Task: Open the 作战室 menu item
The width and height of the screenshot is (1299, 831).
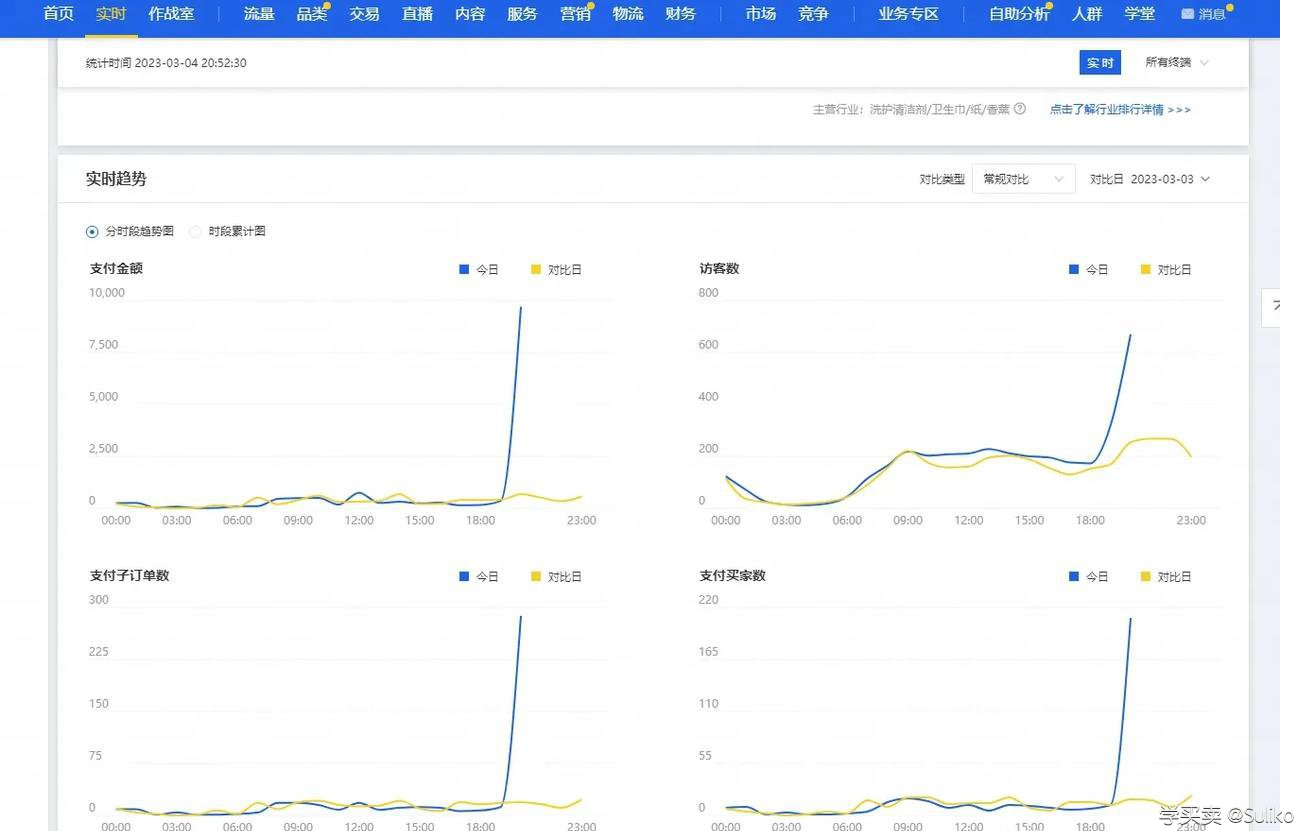Action: click(172, 14)
